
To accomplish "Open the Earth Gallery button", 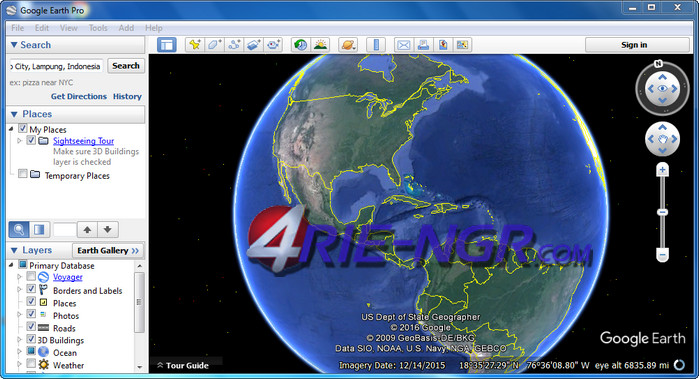I will tap(108, 251).
